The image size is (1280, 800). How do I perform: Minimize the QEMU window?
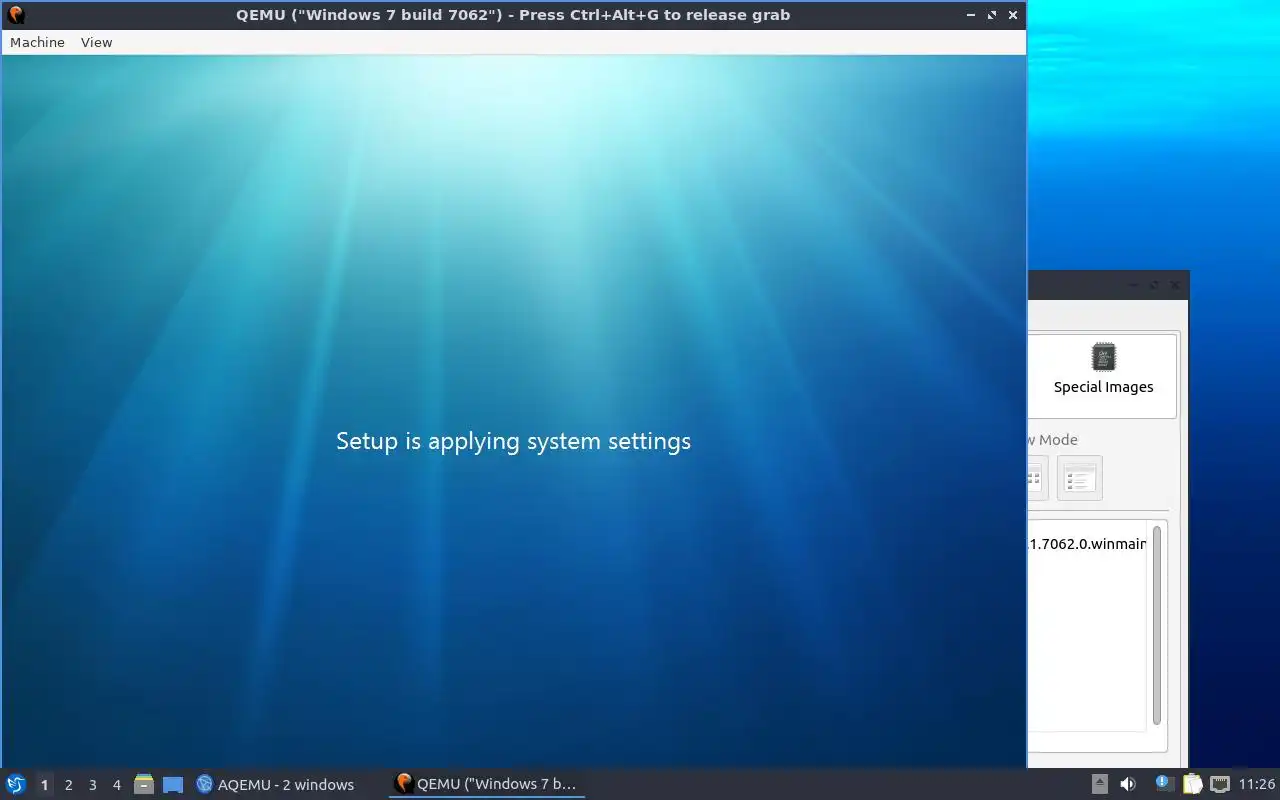[x=971, y=15]
